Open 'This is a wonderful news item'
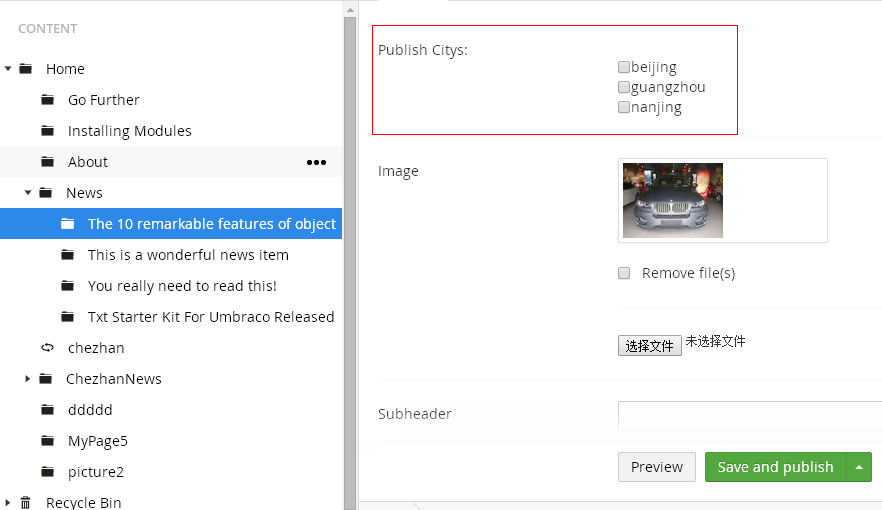882x510 pixels. (188, 255)
